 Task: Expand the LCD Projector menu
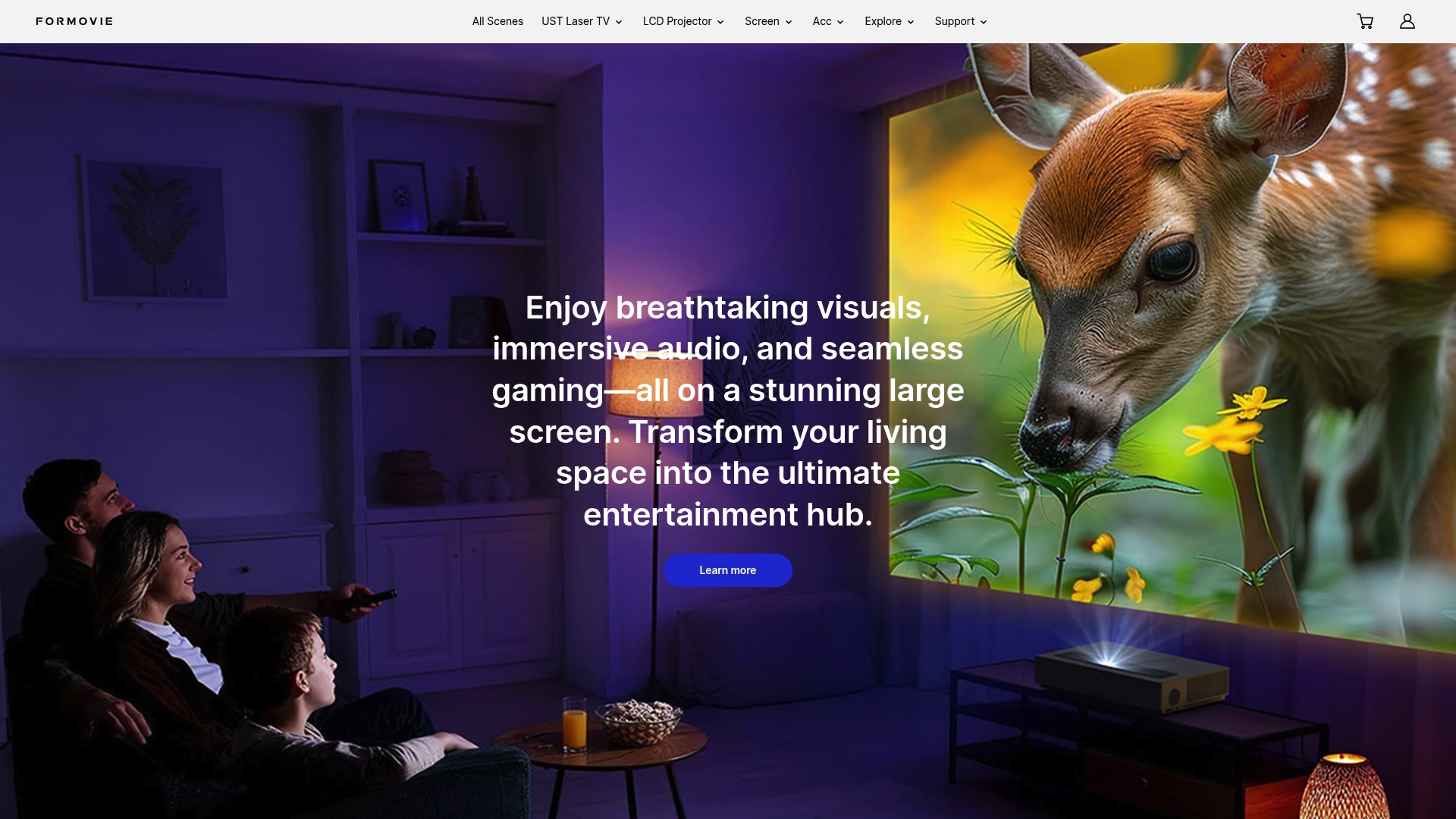683,21
